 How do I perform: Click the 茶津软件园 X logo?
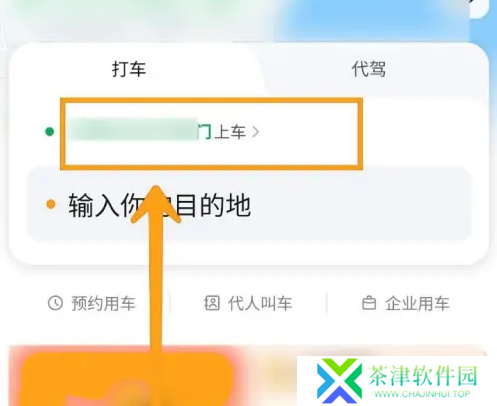tap(339, 381)
